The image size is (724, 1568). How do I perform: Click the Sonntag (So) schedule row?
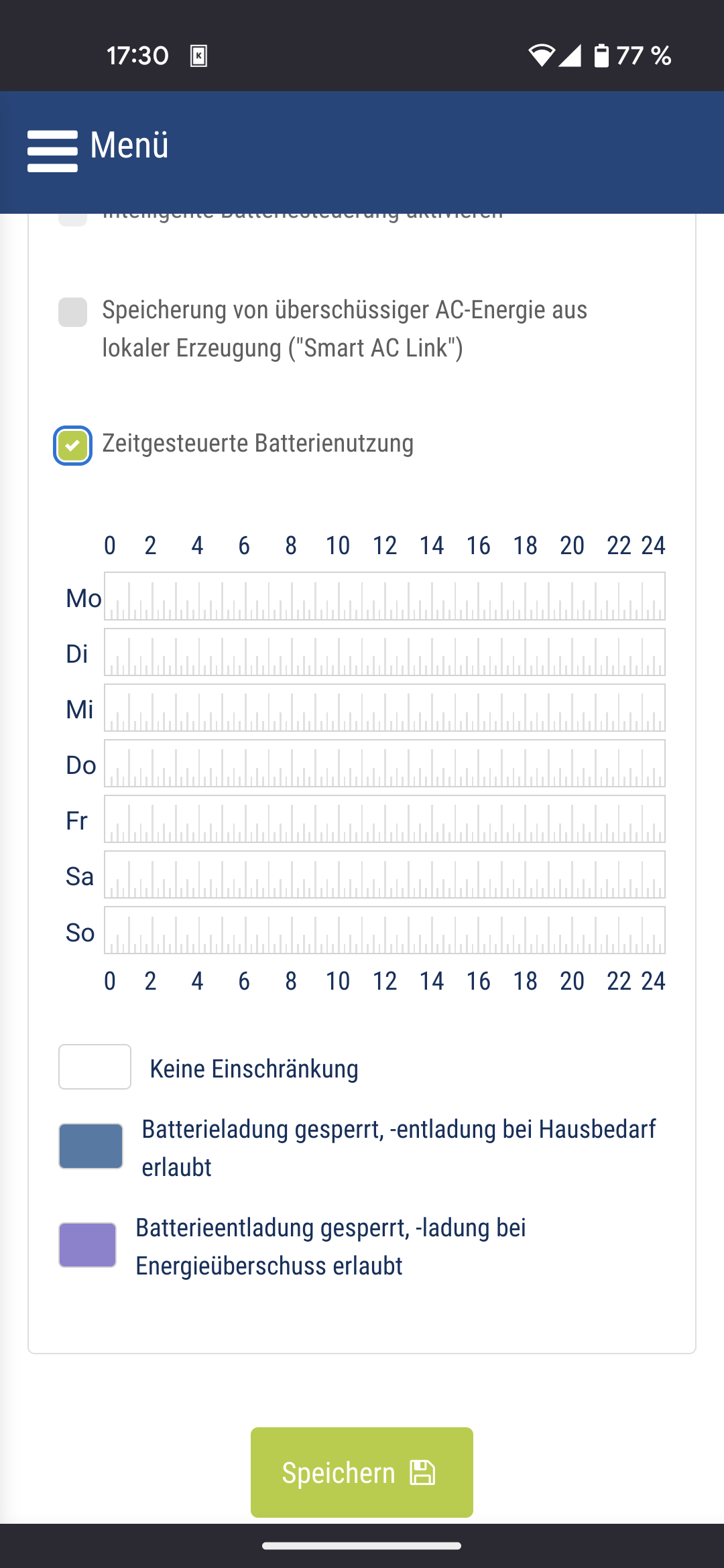pyautogui.click(x=384, y=930)
